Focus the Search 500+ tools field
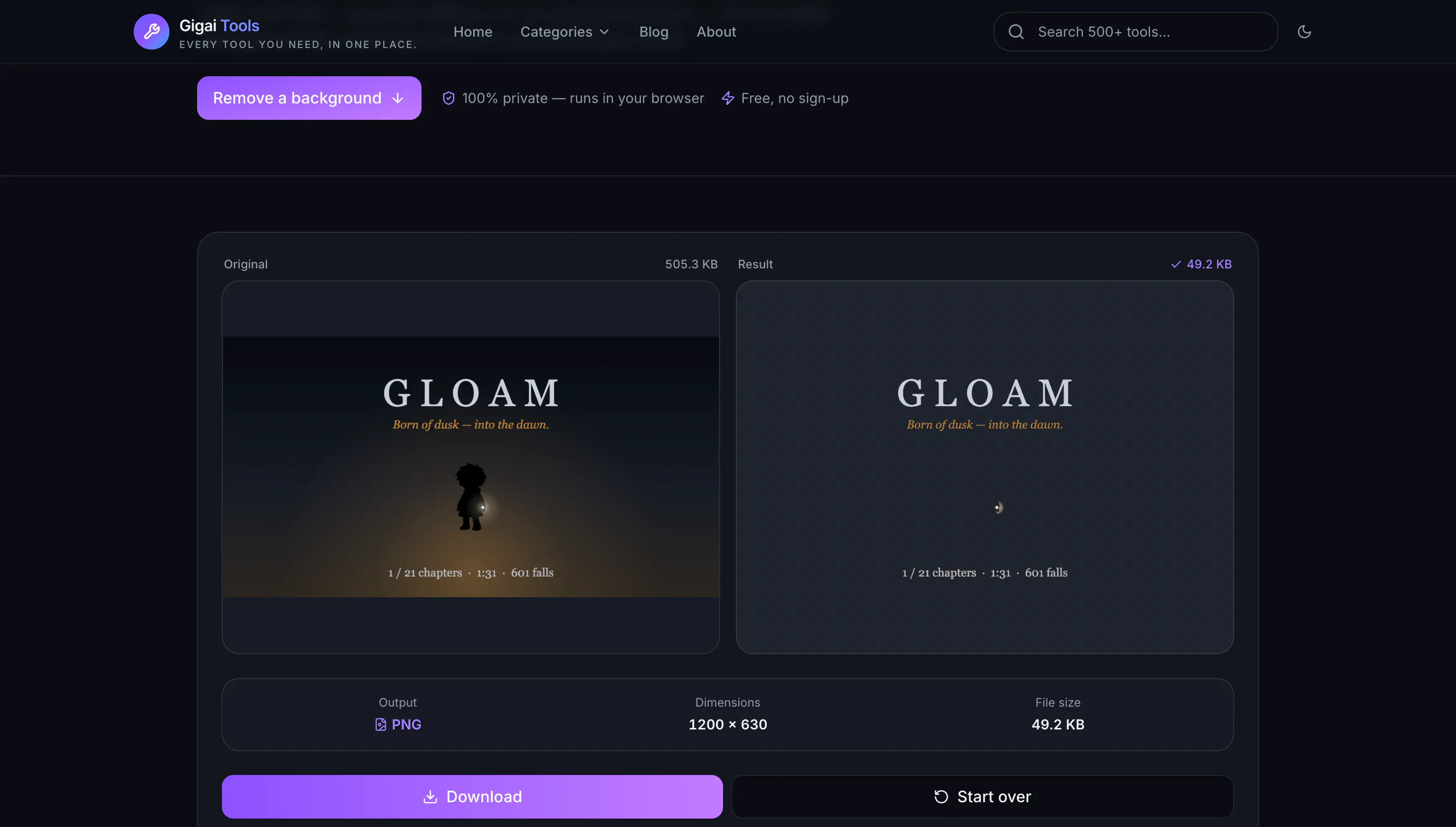 click(x=1136, y=32)
